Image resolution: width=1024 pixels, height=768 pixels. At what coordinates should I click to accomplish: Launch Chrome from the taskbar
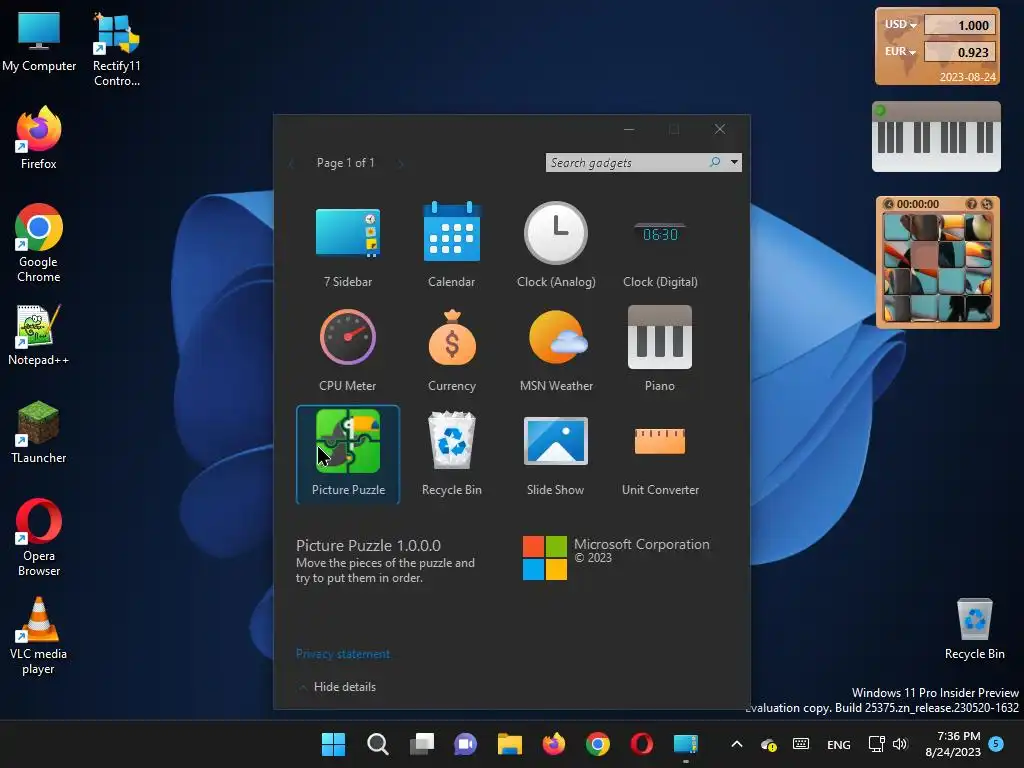click(598, 744)
